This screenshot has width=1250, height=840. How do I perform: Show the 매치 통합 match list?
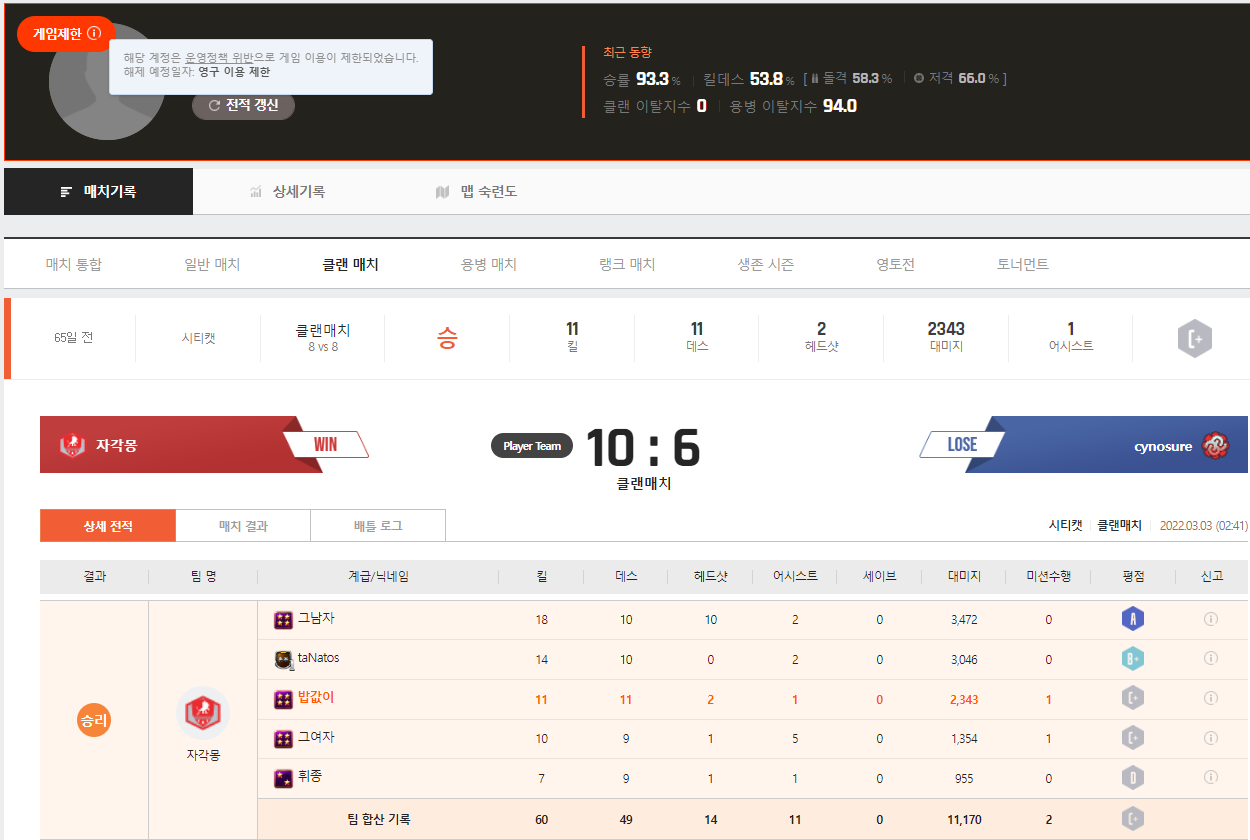(x=74, y=265)
